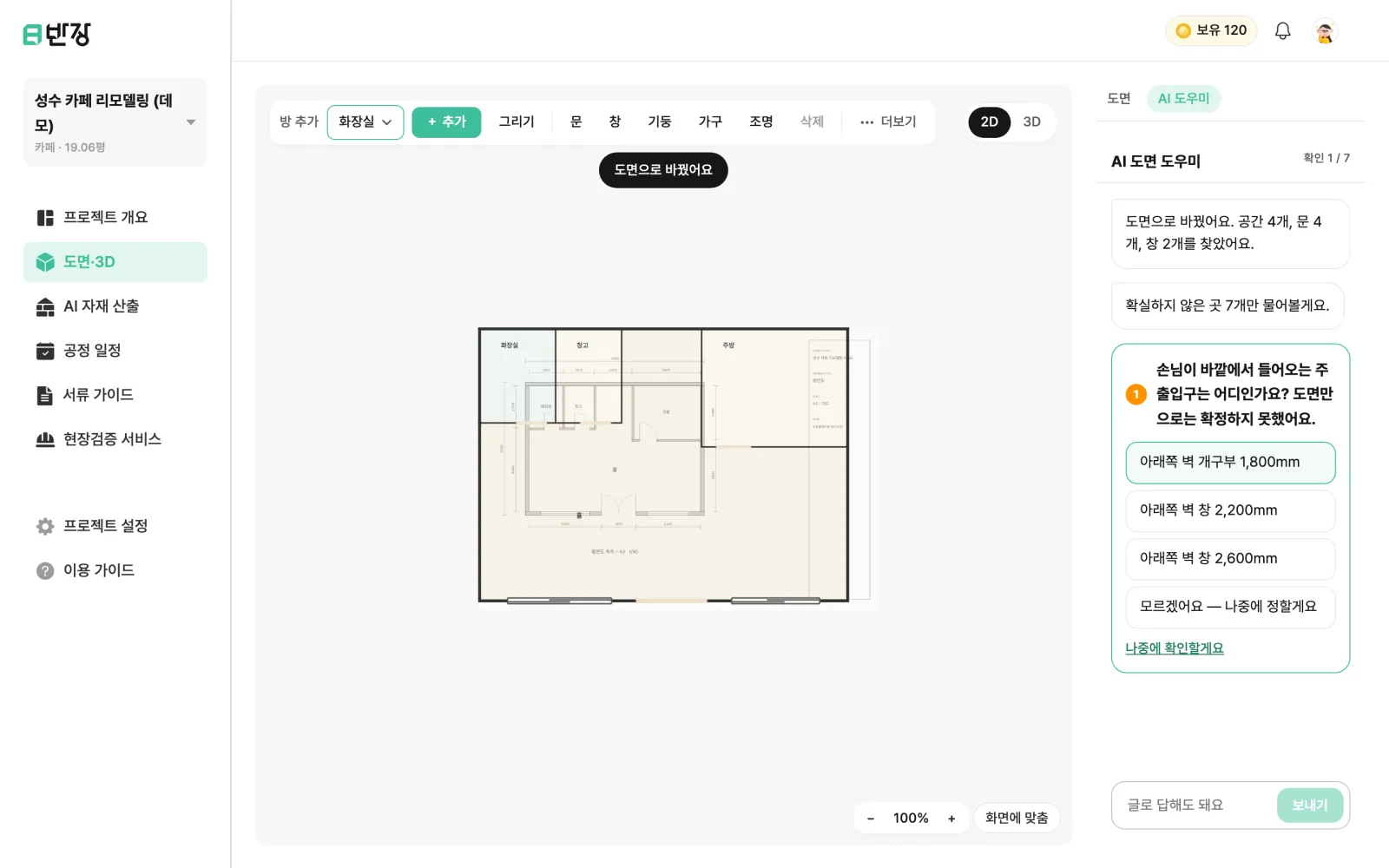The height and width of the screenshot is (868, 1389).
Task: Click the 나중에 확인할게요 link
Action: click(x=1175, y=648)
